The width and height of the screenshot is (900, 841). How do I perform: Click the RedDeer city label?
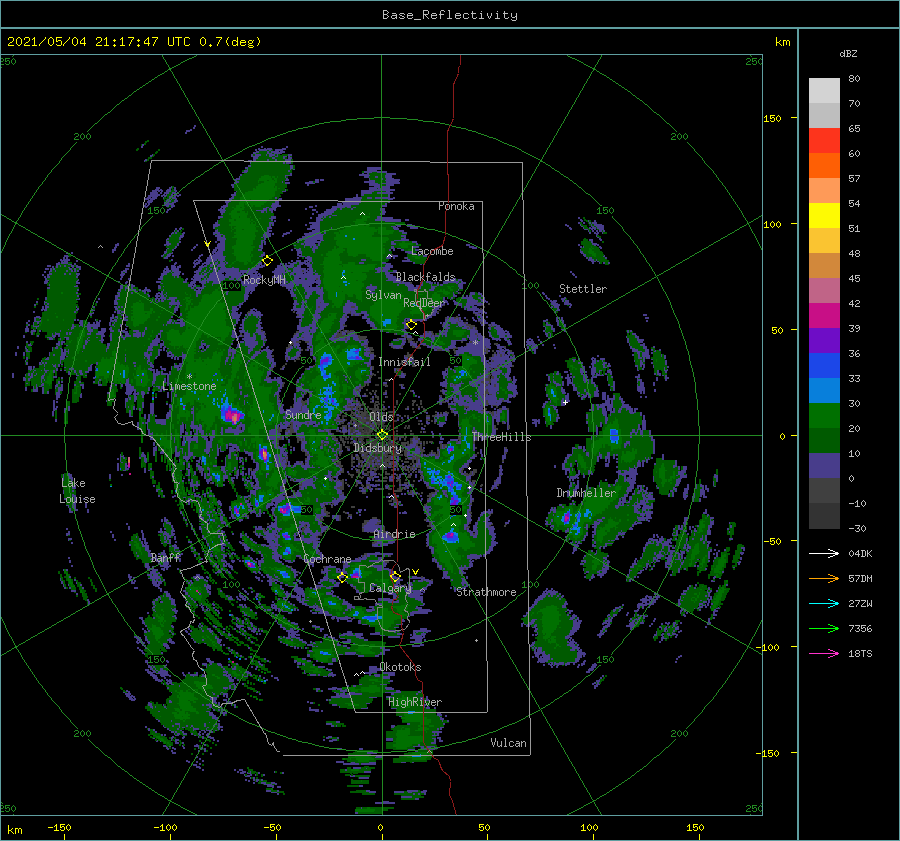click(424, 303)
